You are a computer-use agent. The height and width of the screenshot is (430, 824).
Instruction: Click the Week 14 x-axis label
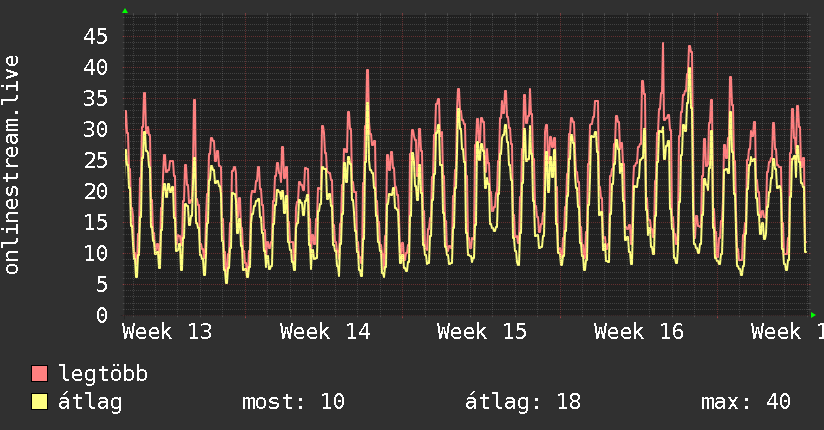(x=325, y=331)
